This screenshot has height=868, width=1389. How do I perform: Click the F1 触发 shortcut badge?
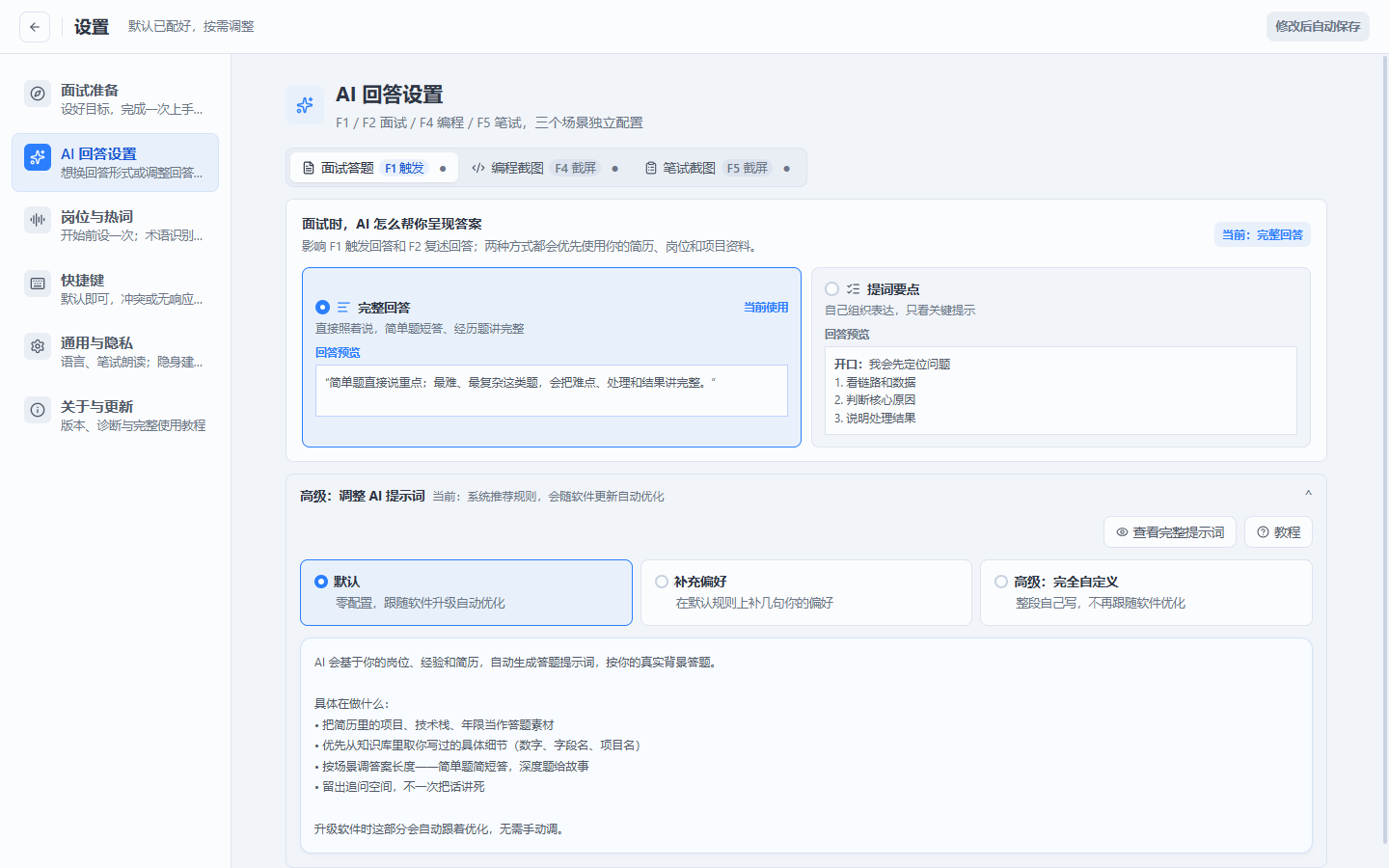[404, 168]
